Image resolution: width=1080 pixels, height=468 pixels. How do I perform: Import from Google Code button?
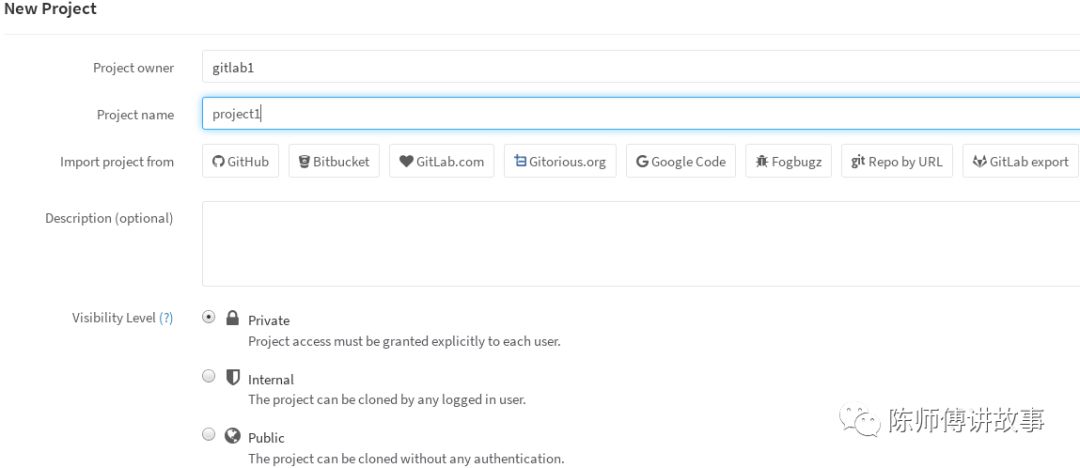pos(681,162)
